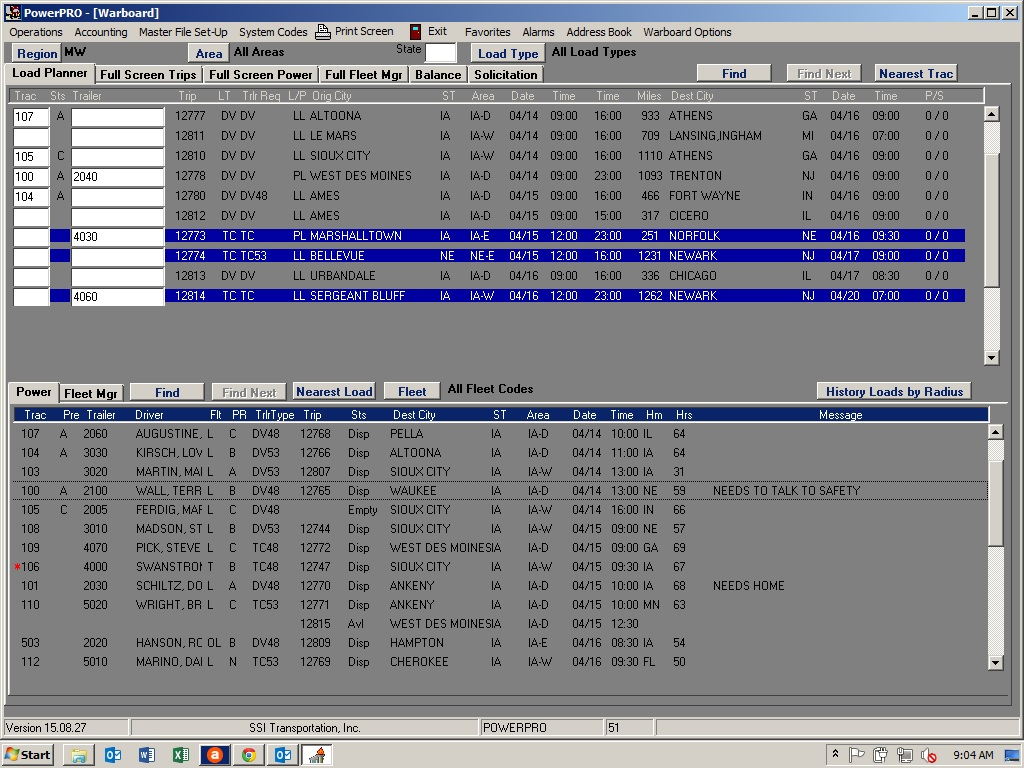Click Trailer field containing 4030
The width and height of the screenshot is (1024, 768).
[x=118, y=236]
